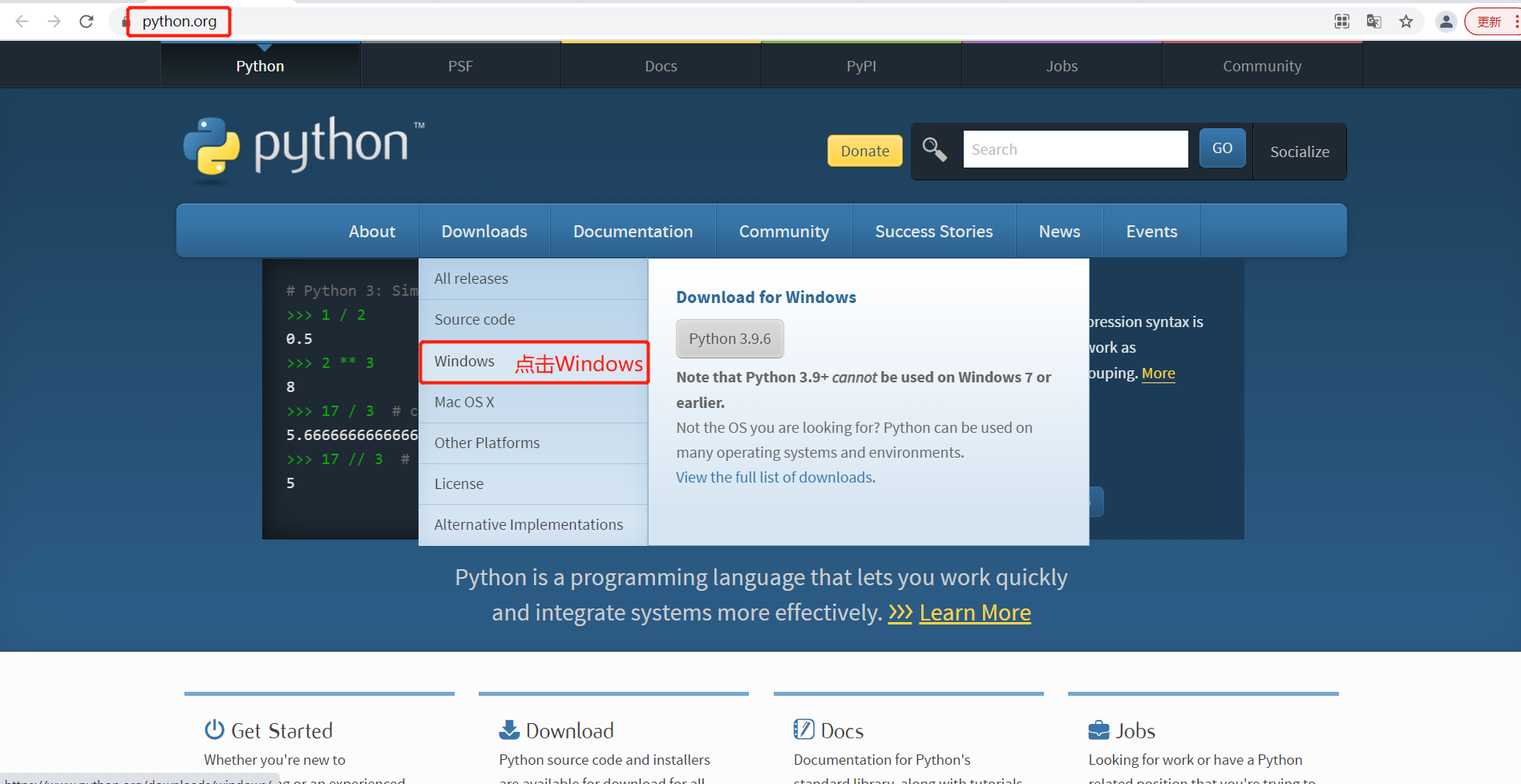Expand the Other Platforms entry
The width and height of the screenshot is (1521, 784).
point(487,443)
